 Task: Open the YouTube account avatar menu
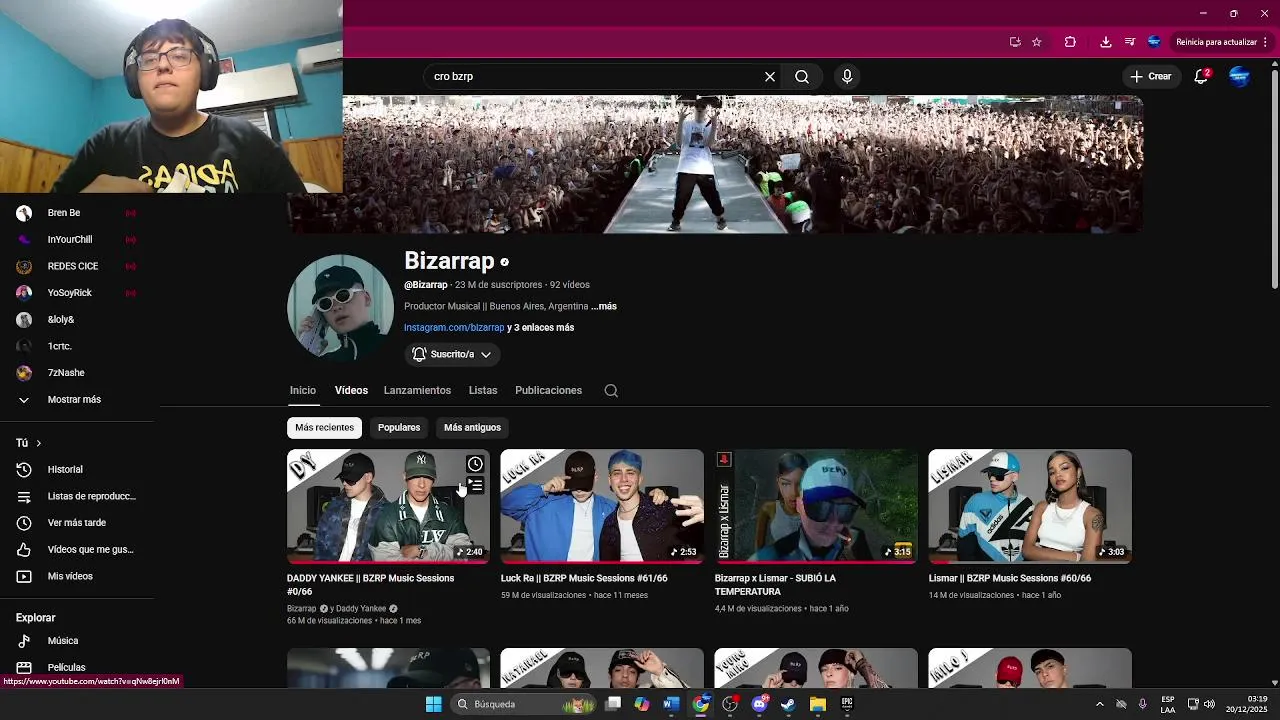pyautogui.click(x=1239, y=76)
